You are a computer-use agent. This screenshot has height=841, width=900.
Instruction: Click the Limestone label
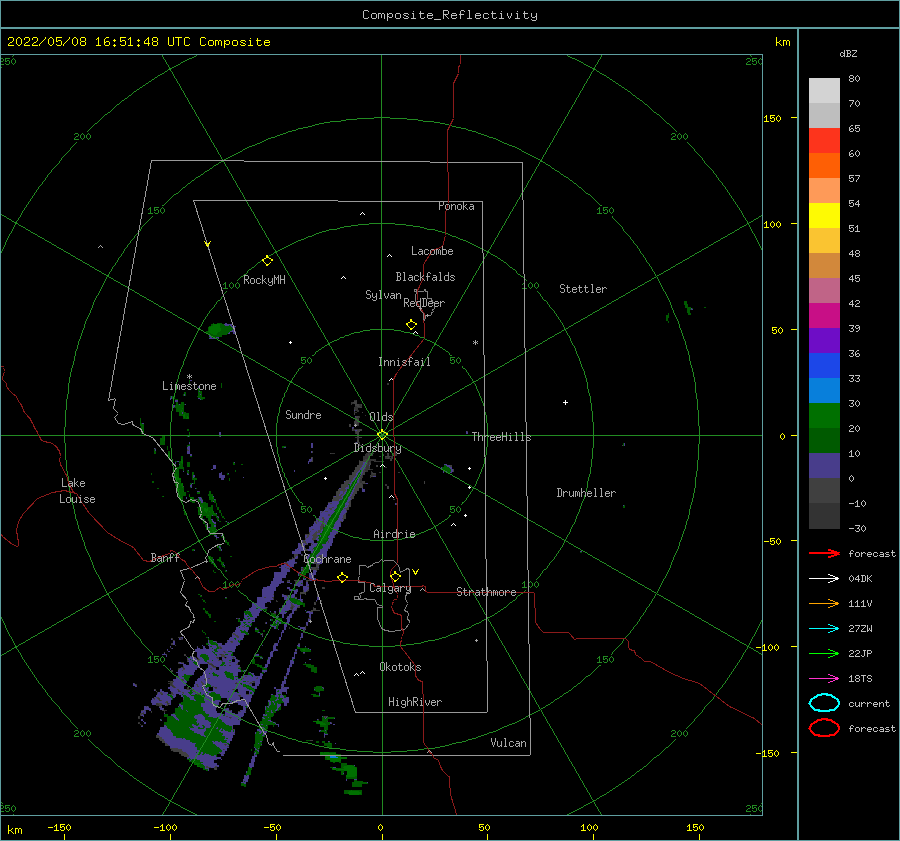tap(189, 386)
